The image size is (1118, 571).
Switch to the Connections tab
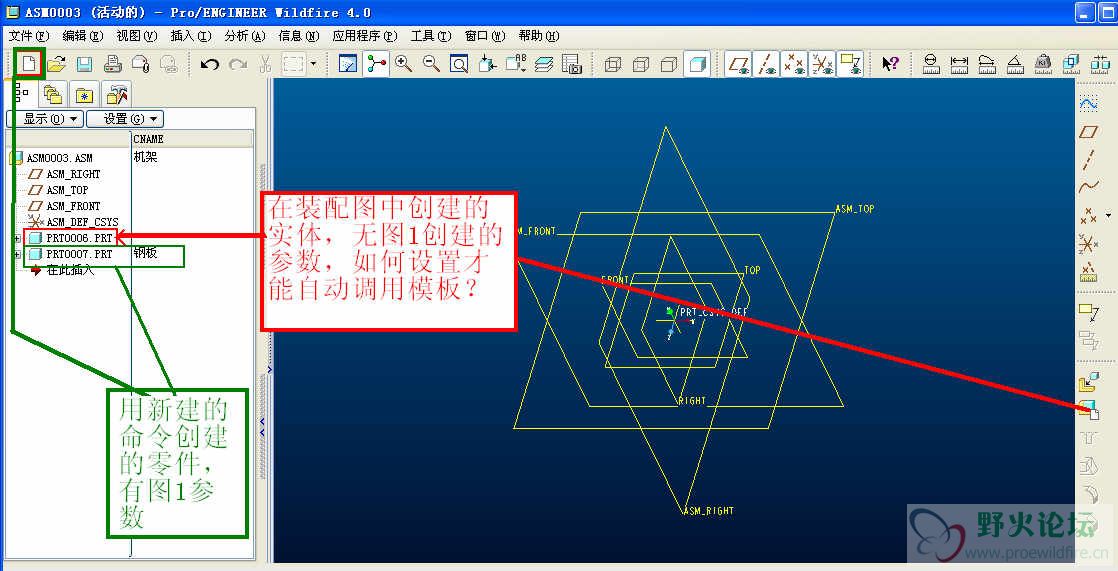(116, 94)
